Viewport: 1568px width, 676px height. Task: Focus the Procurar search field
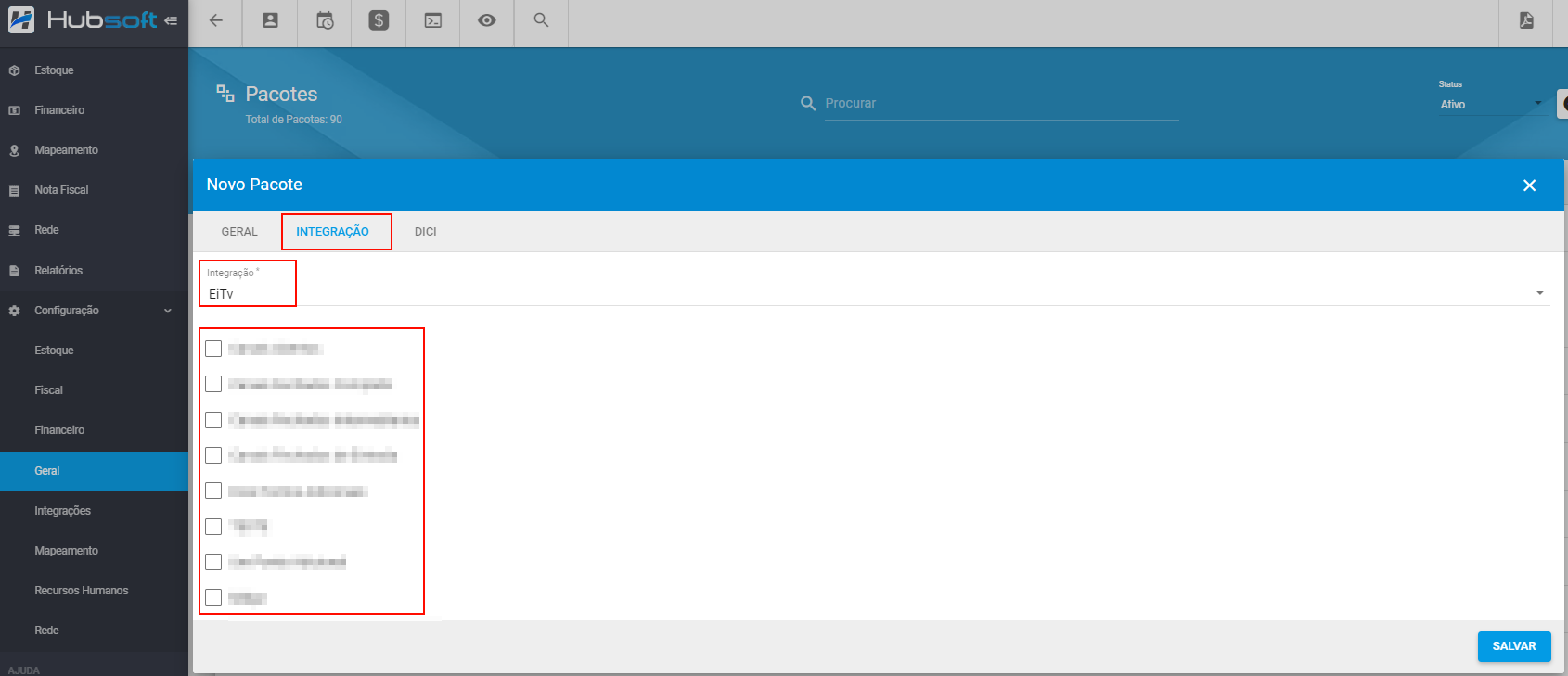click(1002, 104)
